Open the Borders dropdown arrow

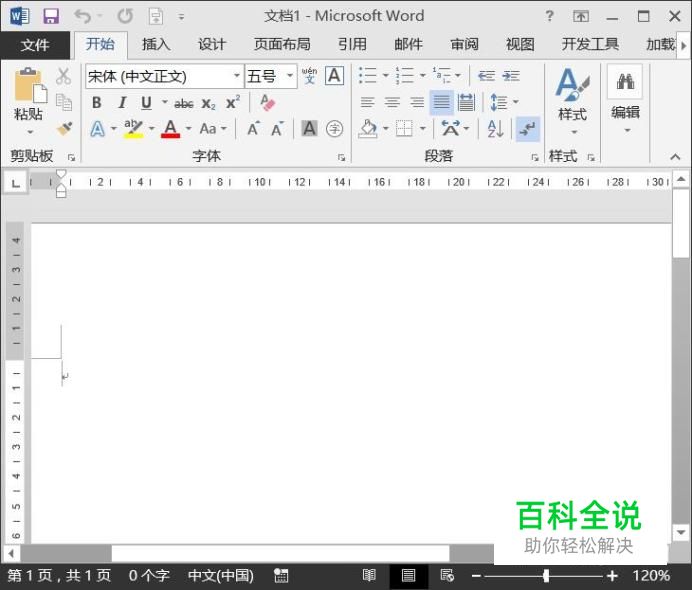tap(423, 129)
